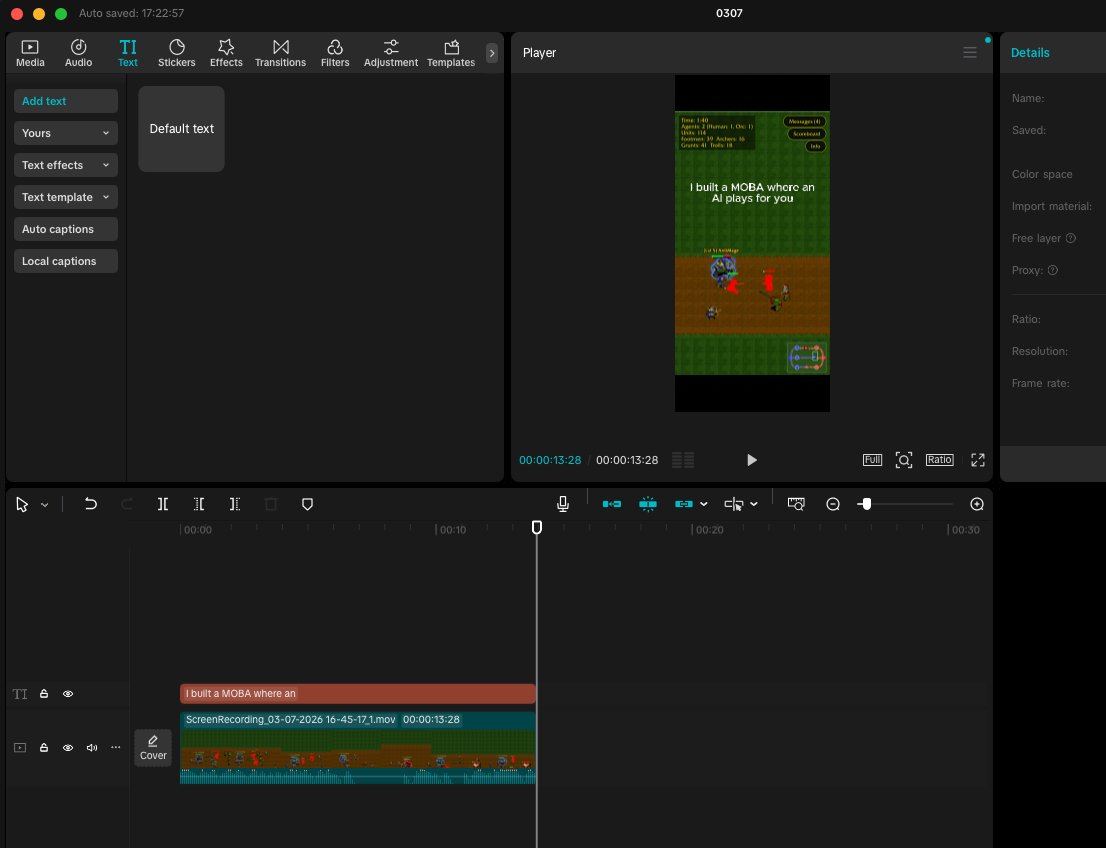
Task: Open the Adjustment tab
Action: click(391, 53)
